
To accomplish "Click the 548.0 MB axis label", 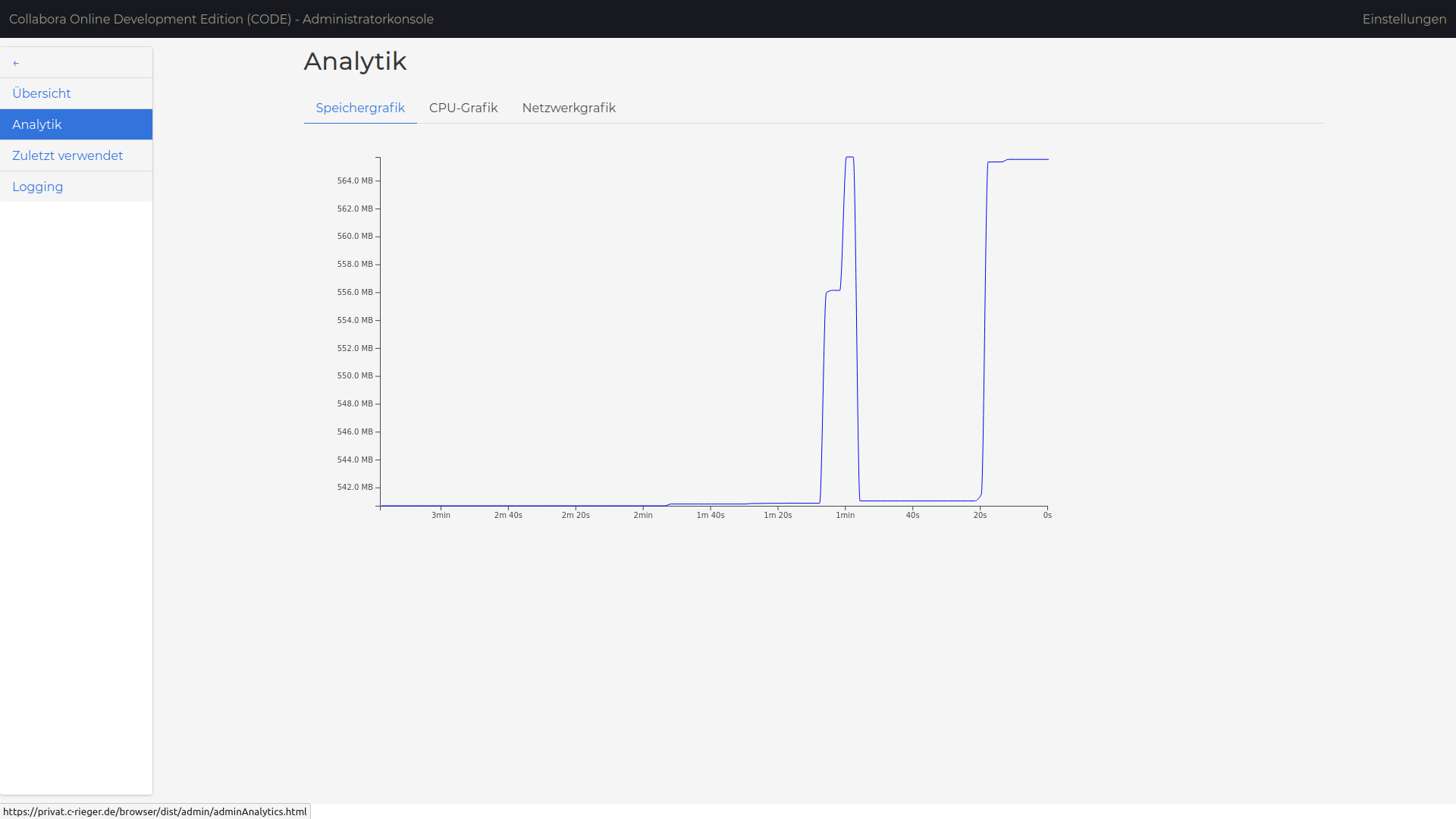I will [355, 403].
